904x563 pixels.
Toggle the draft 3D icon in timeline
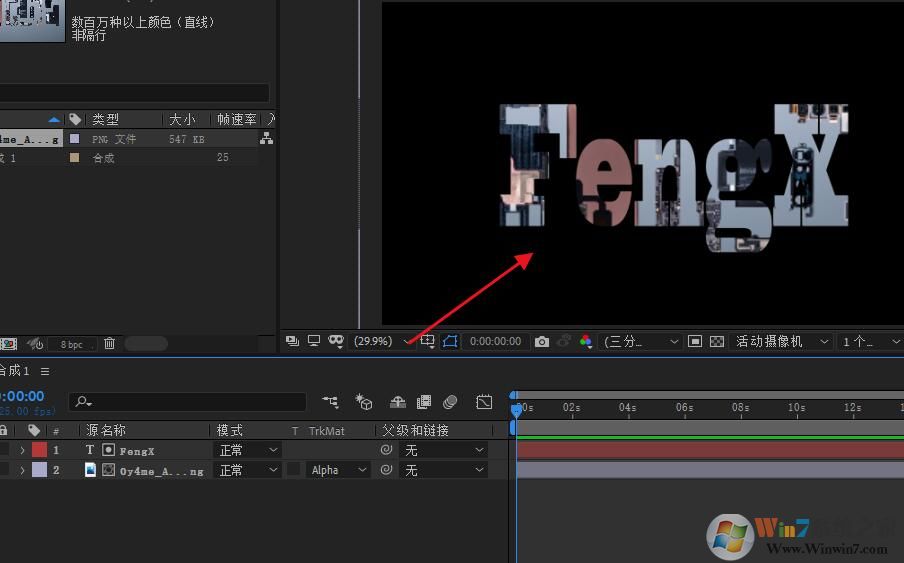point(364,402)
